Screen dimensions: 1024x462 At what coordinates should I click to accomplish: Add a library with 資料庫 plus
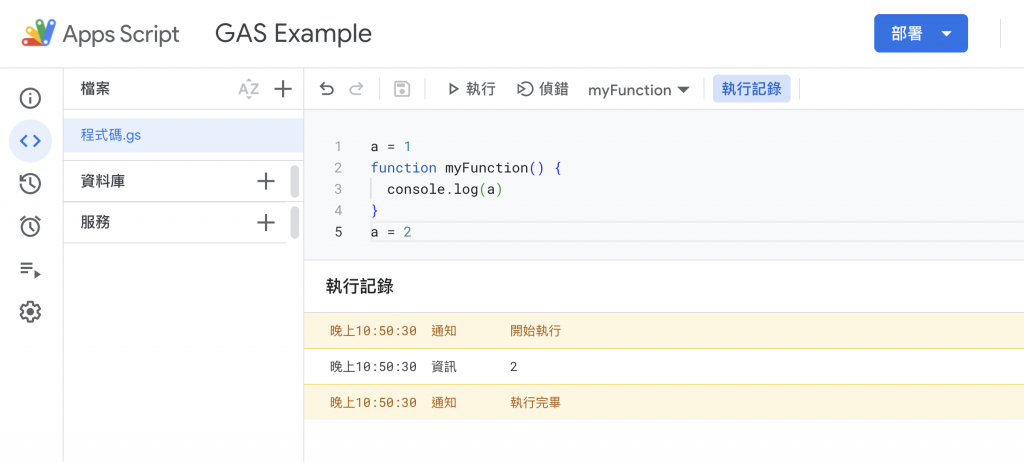click(265, 181)
